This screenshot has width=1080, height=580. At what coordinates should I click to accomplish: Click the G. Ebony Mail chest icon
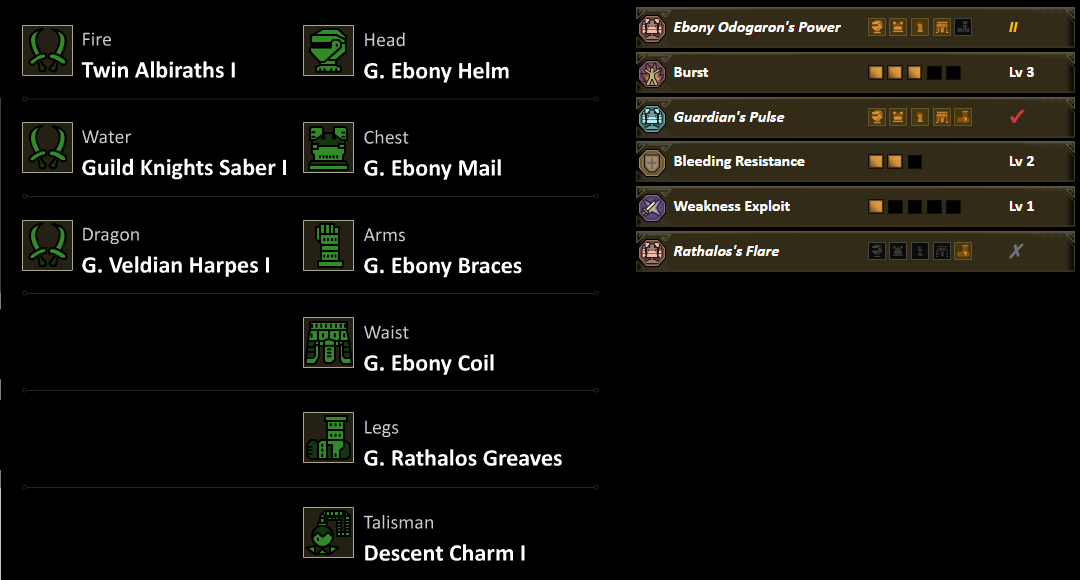(328, 148)
